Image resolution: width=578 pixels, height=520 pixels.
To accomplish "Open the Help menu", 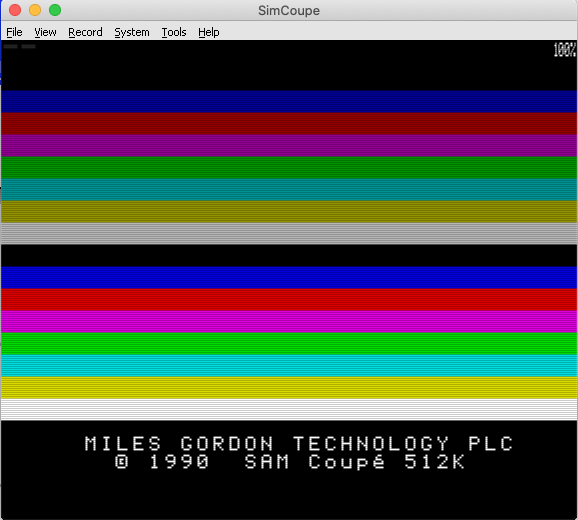I will pyautogui.click(x=209, y=32).
